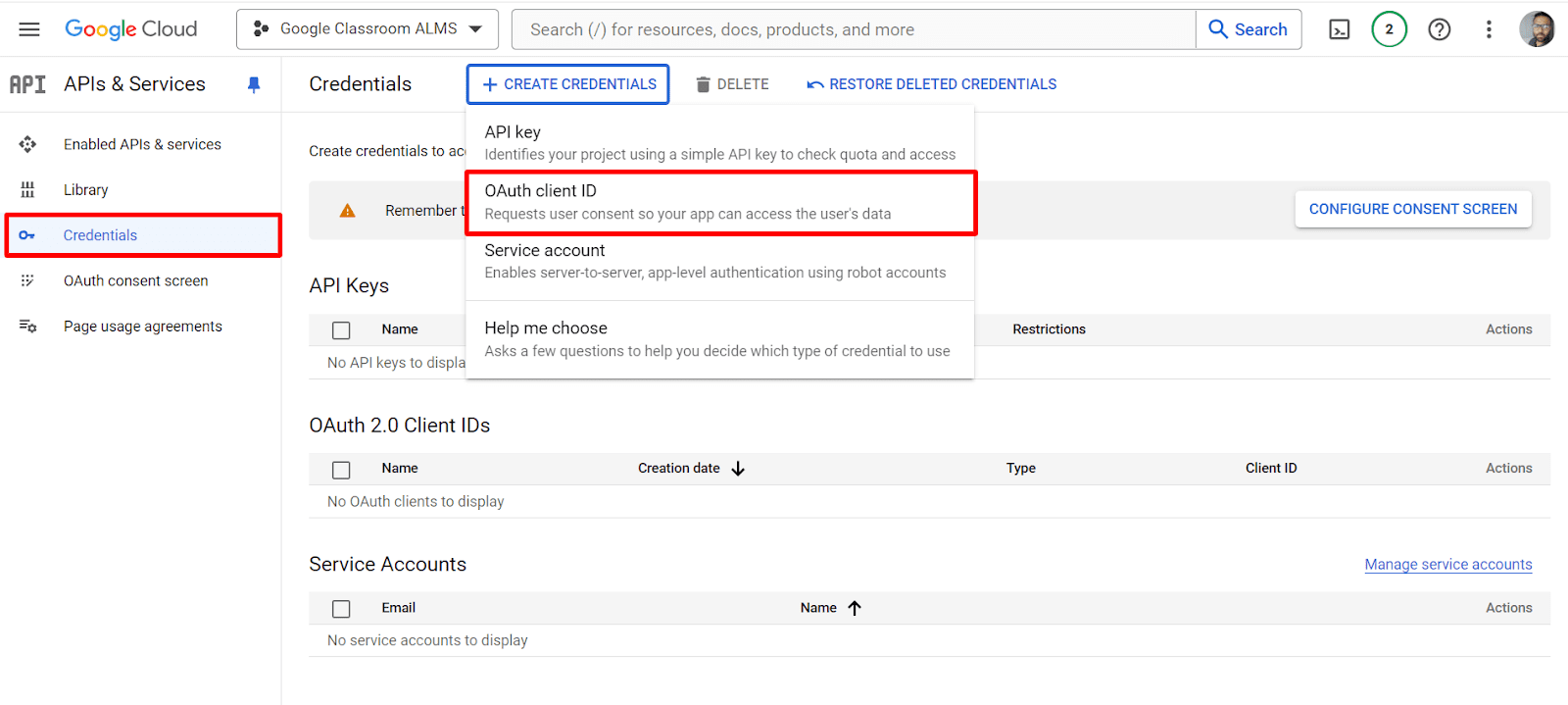Click the OAuth table Name column header
The width and height of the screenshot is (1568, 705).
400,469
